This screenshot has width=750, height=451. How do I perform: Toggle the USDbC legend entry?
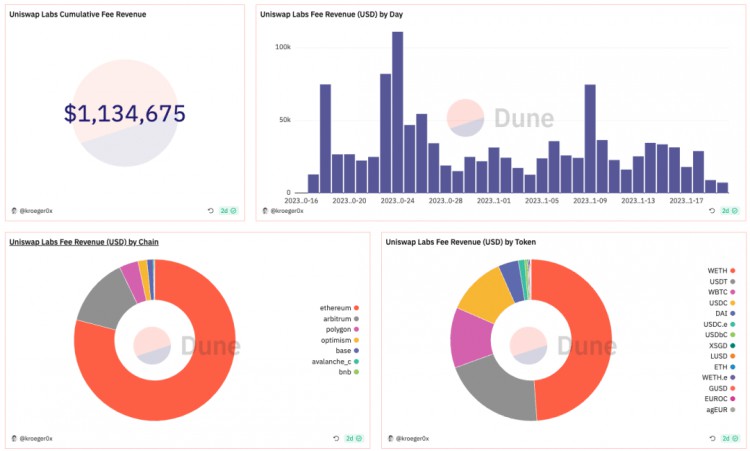tap(720, 335)
